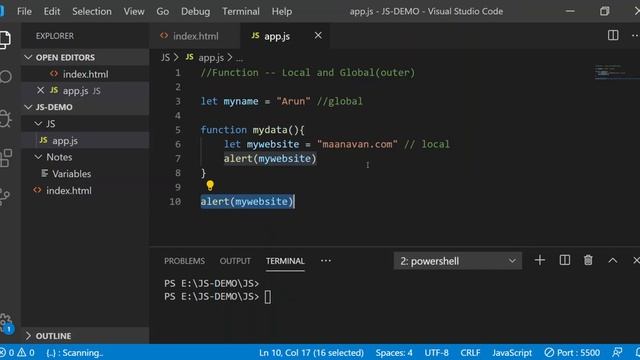
Task: Select the TERMINAL panel tab
Action: coord(285,261)
